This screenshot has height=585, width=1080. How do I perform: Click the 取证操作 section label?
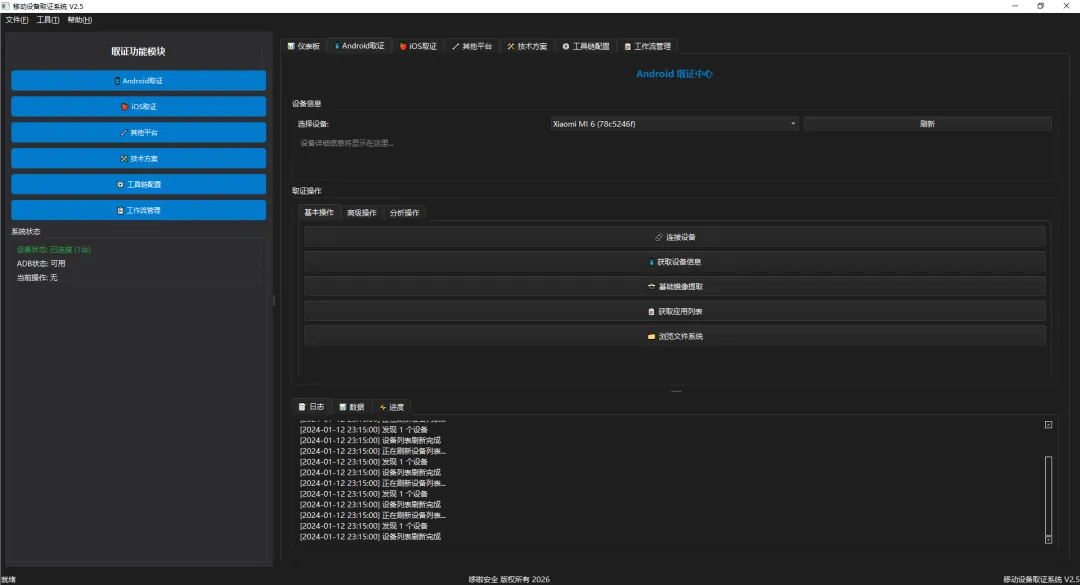pyautogui.click(x=307, y=191)
